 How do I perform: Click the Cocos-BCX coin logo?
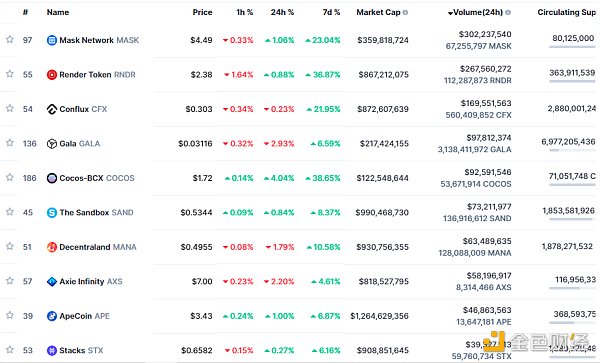[52, 178]
